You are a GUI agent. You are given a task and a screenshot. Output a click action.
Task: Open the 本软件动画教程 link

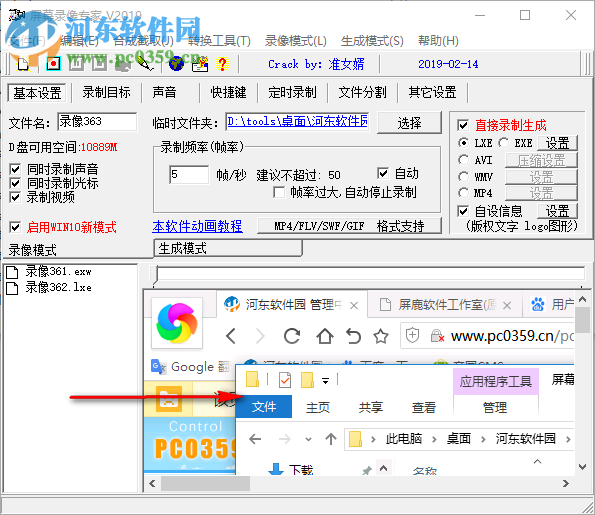197,226
